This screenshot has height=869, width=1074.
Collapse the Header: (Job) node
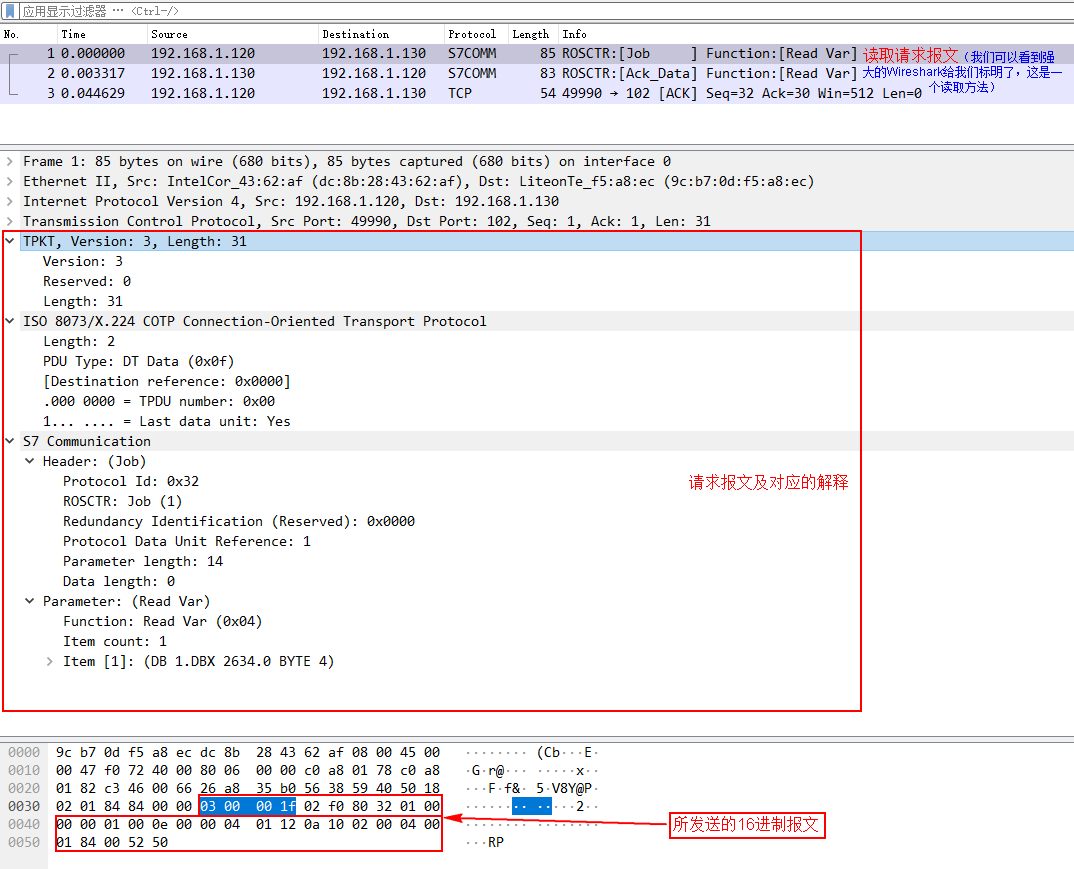point(29,461)
